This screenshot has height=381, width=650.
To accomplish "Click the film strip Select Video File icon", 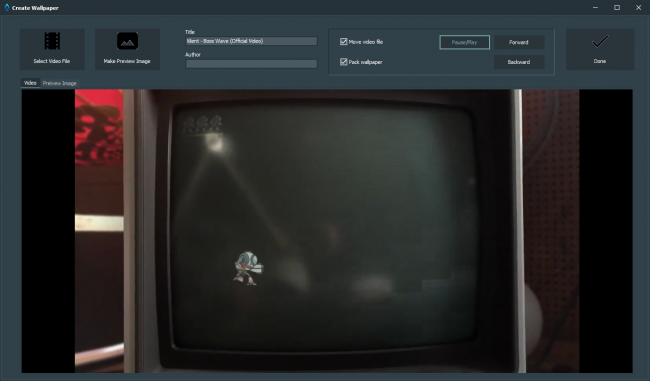I will point(52,41).
